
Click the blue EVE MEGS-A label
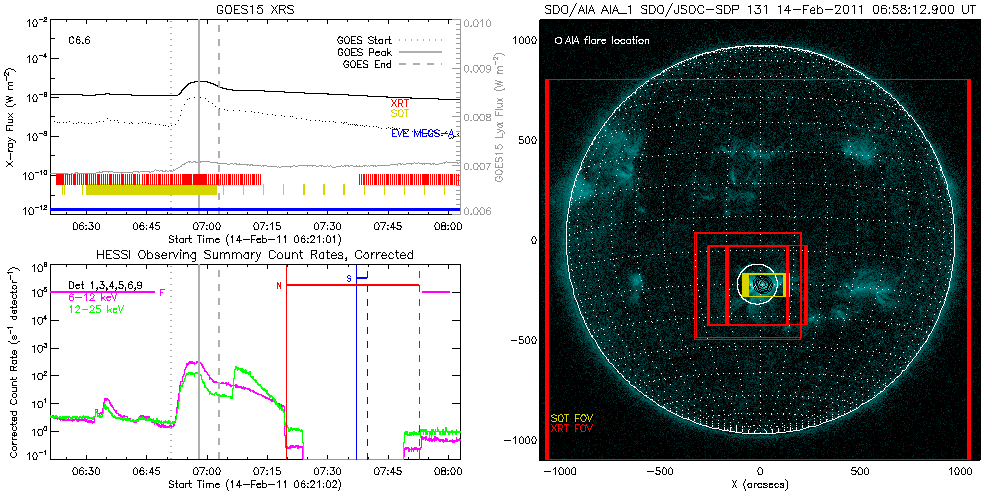[x=423, y=132]
